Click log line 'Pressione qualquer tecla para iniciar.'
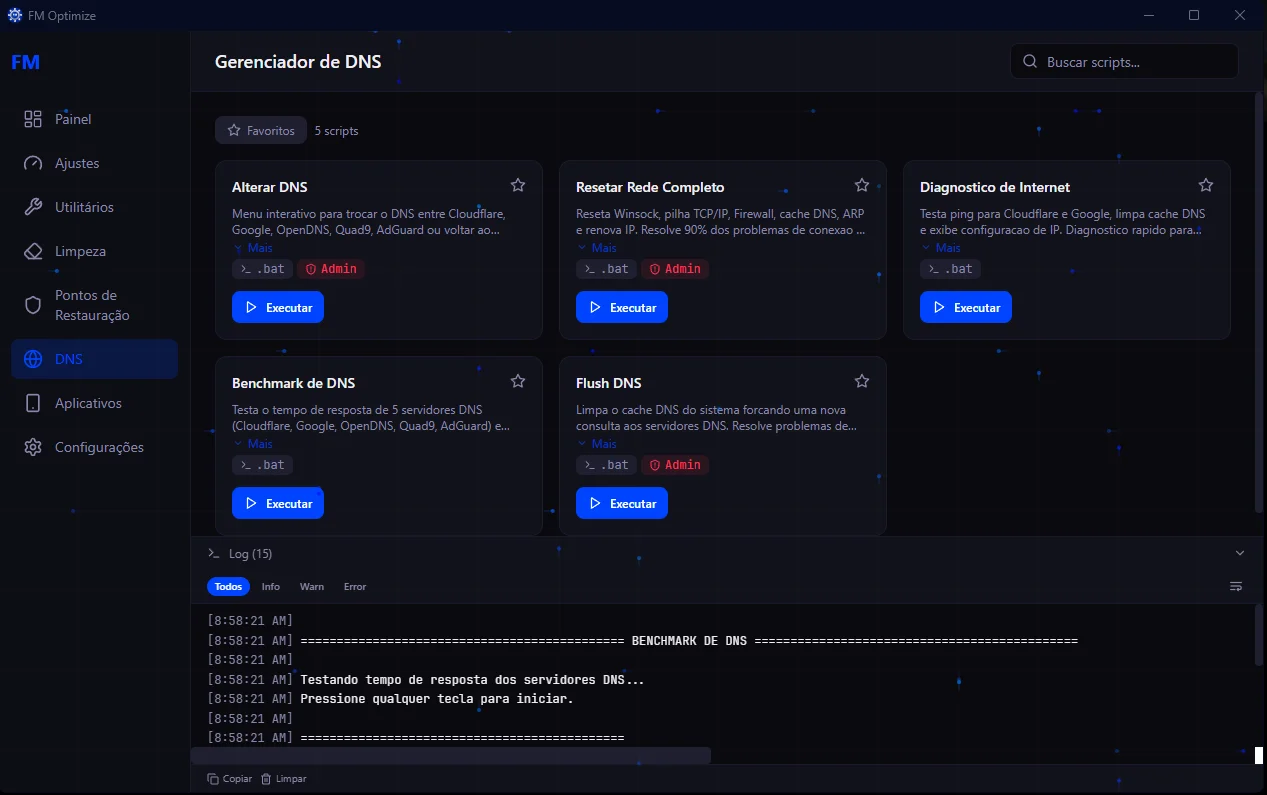1267x795 pixels. [x=437, y=699]
